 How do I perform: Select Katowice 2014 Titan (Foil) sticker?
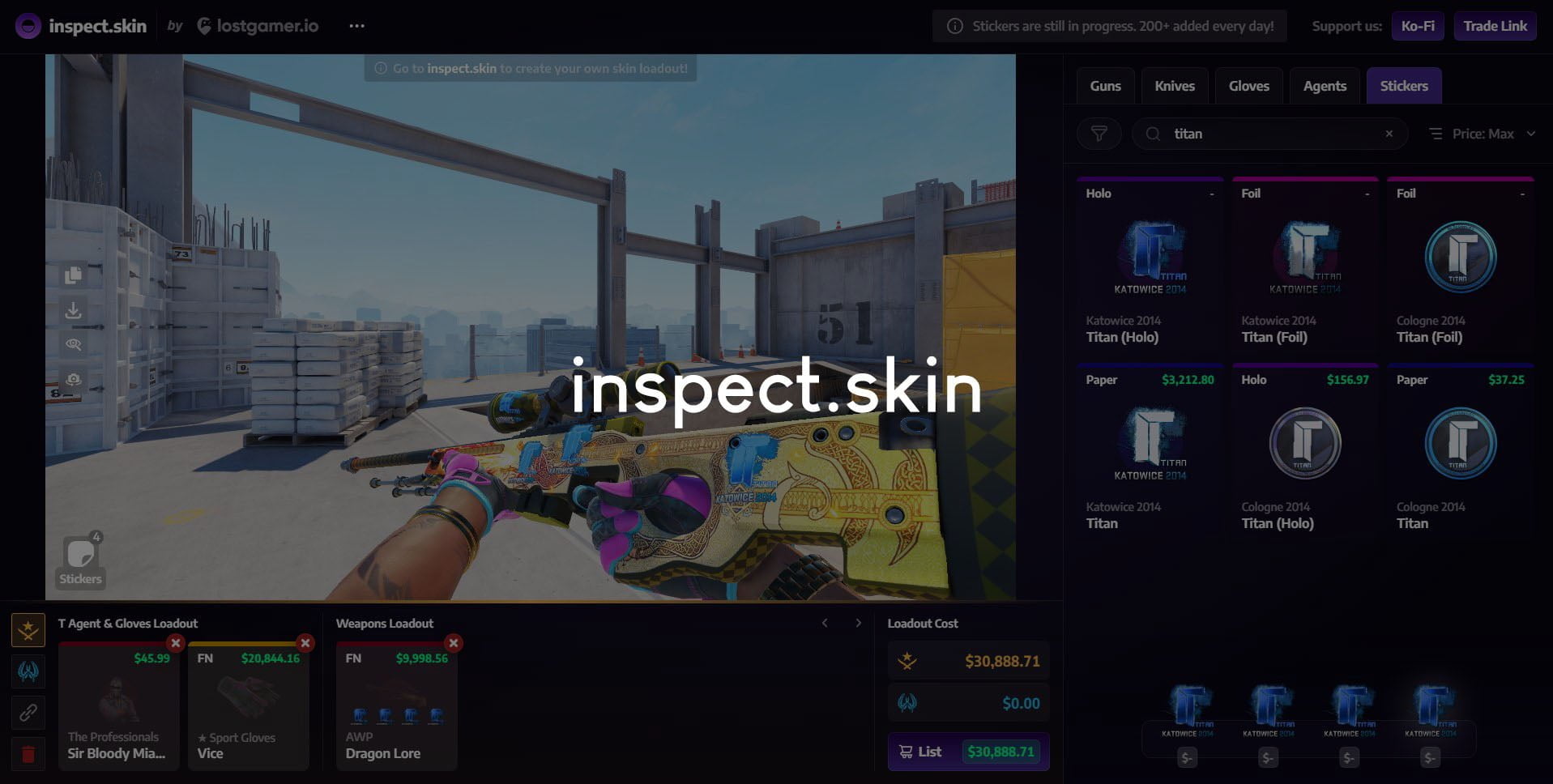click(1305, 266)
